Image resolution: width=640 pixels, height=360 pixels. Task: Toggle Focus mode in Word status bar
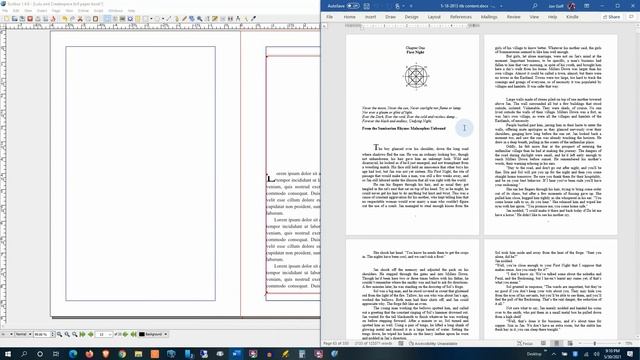[524, 343]
